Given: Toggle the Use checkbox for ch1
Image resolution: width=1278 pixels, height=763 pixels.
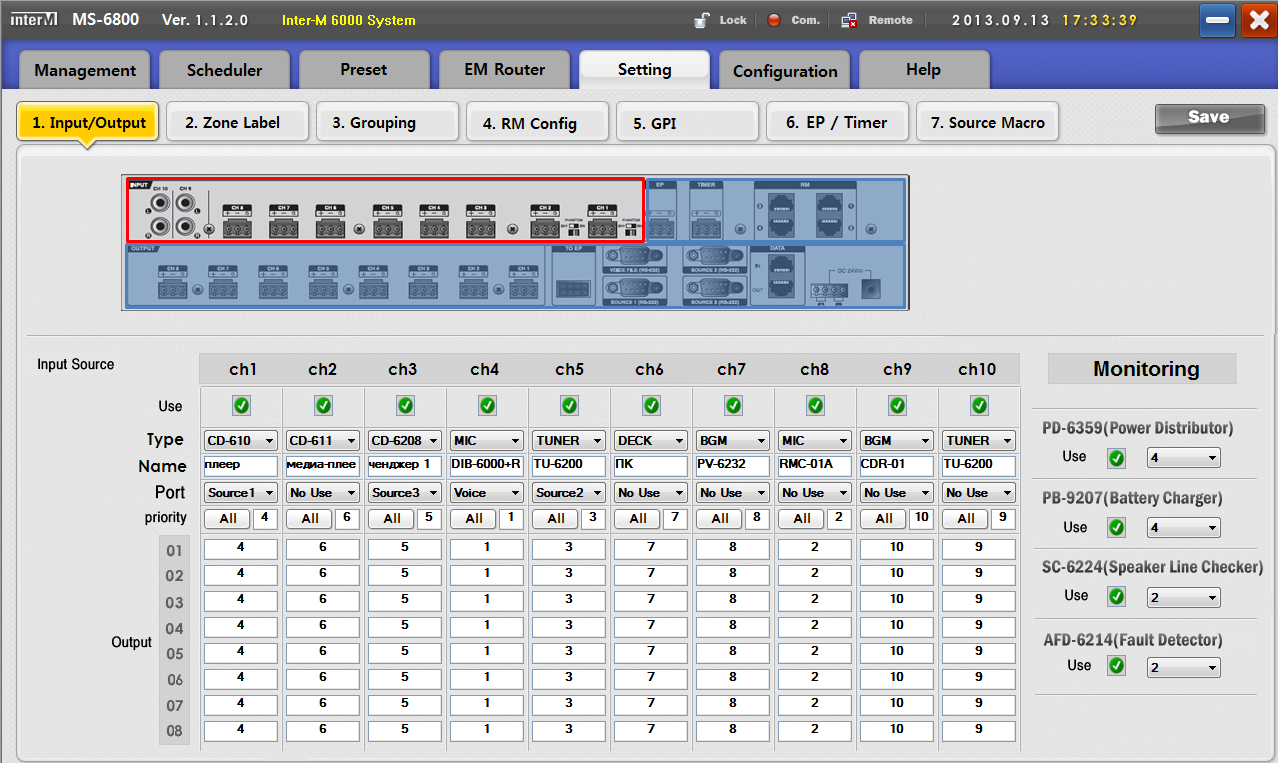Looking at the screenshot, I should point(241,405).
